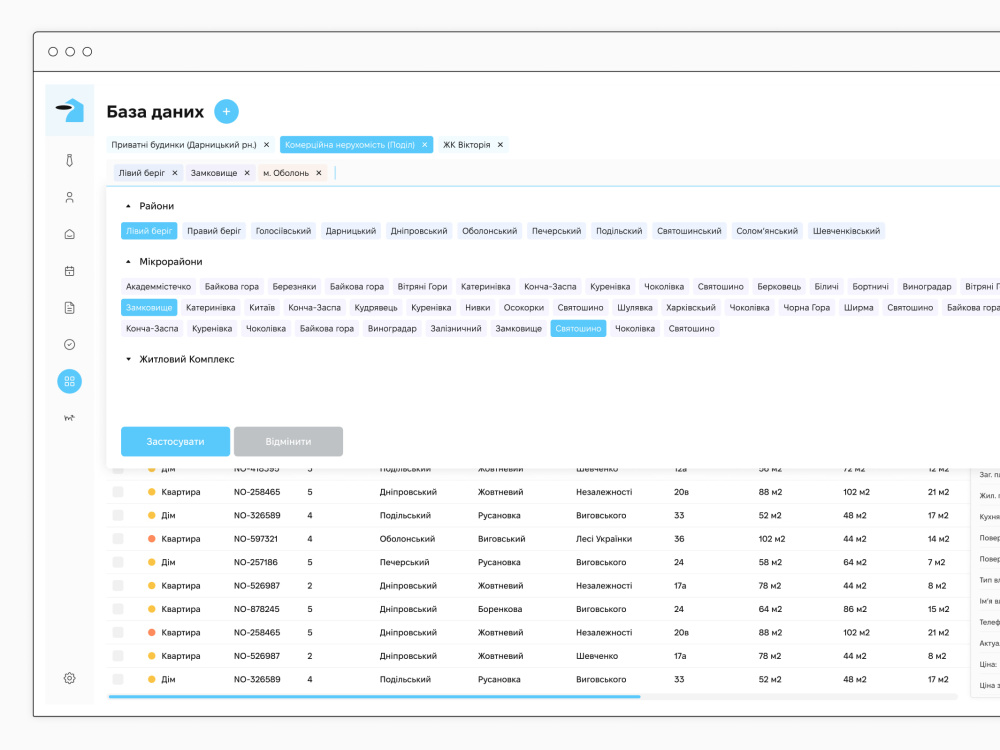Select the Голосіївський district chip
1000x750 pixels.
coord(284,231)
